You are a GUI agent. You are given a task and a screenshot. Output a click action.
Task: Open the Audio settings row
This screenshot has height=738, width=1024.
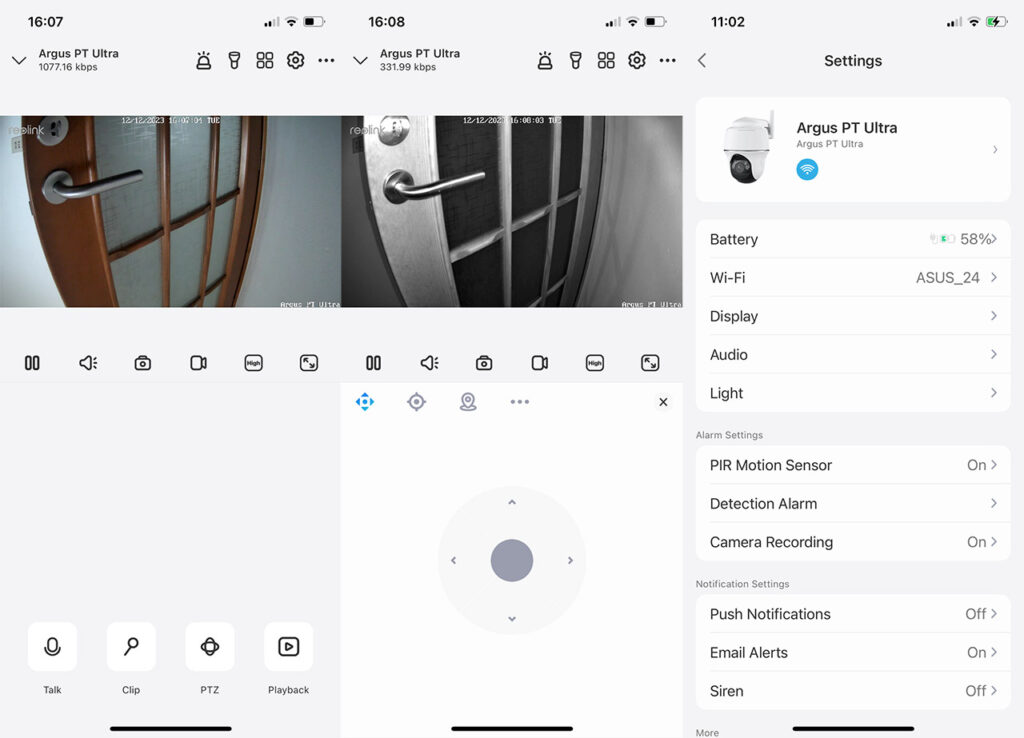tap(854, 355)
